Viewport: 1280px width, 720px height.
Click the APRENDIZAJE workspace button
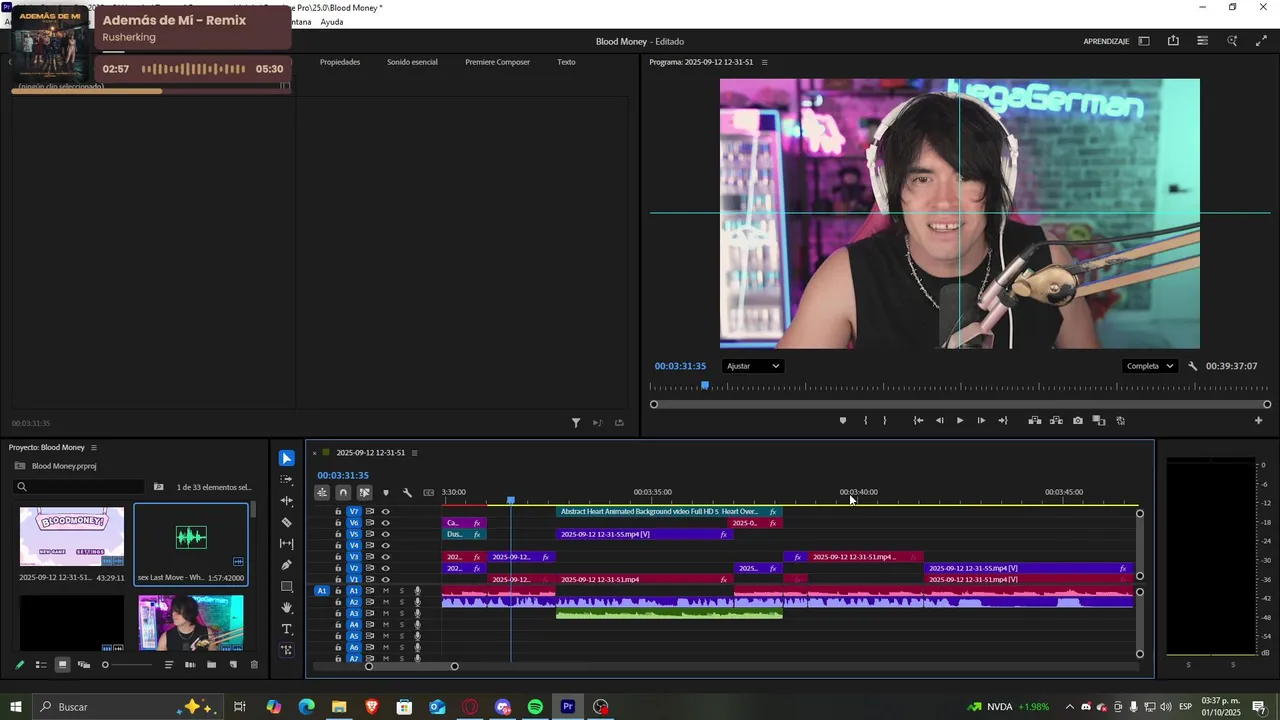pyautogui.click(x=1106, y=41)
